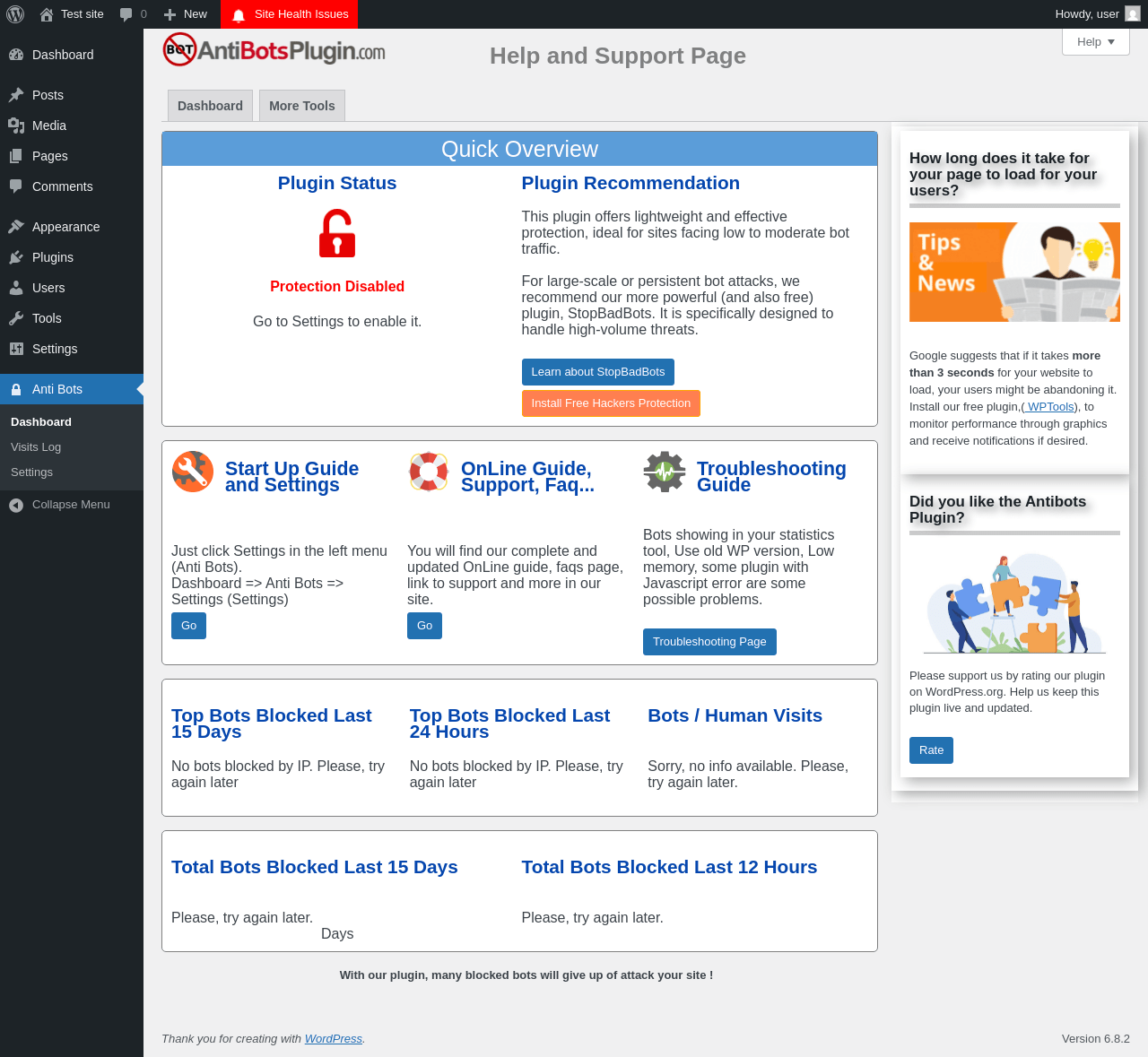Open the Howdy, user account menu
This screenshot has height=1057, width=1148.
click(1097, 14)
